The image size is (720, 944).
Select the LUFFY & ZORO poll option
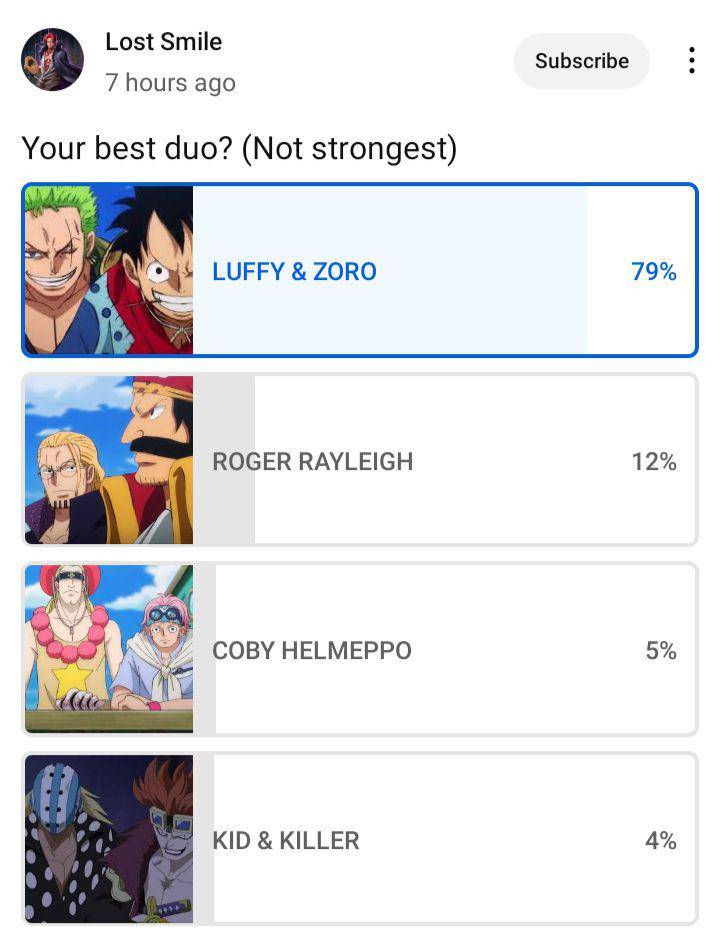(360, 270)
